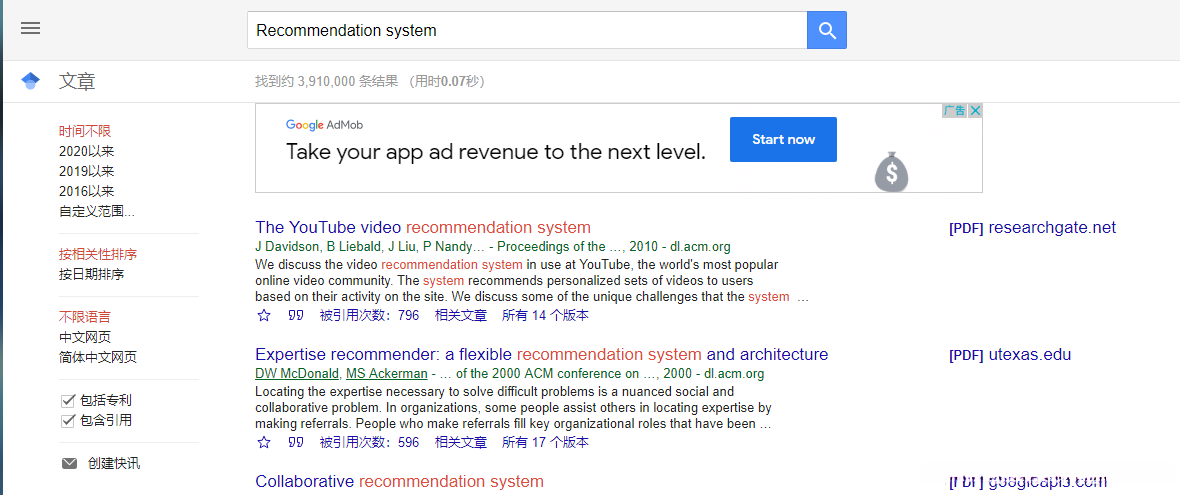The image size is (1180, 495).
Task: Sort by date 按日期排序
Action: [x=92, y=274]
